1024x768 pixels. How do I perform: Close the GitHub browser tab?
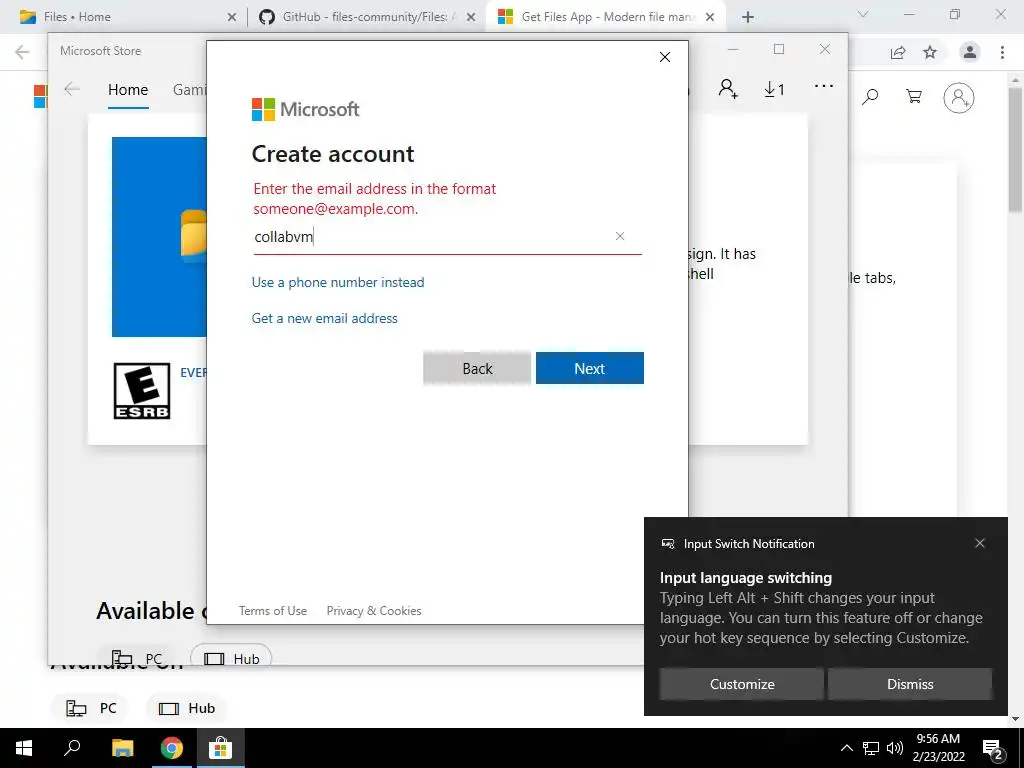point(471,17)
